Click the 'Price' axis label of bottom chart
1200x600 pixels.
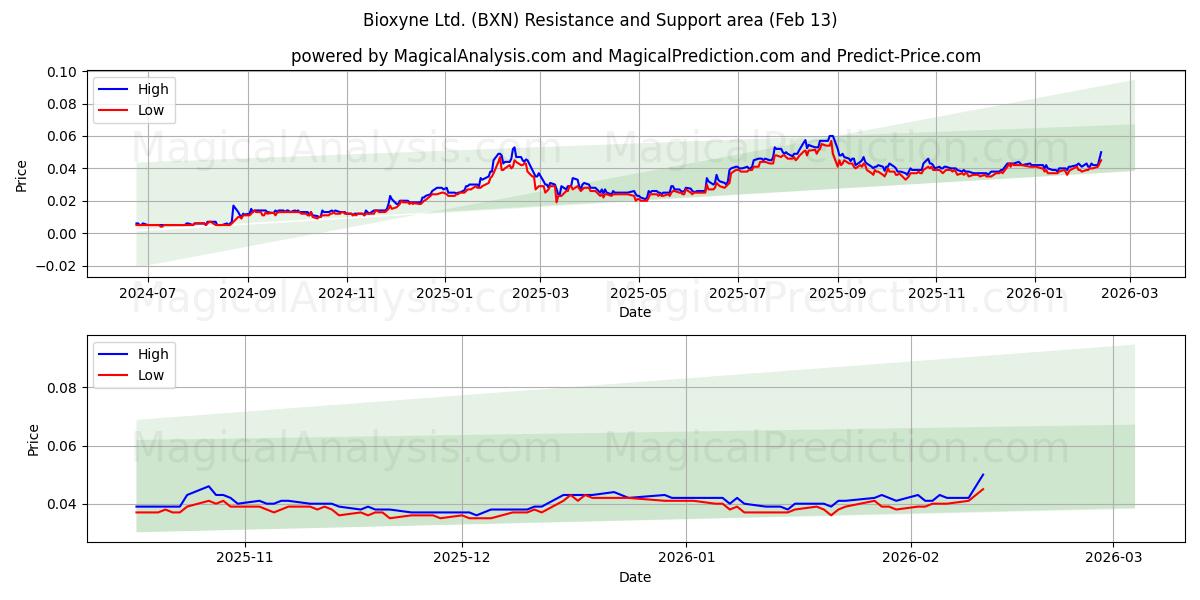point(34,440)
